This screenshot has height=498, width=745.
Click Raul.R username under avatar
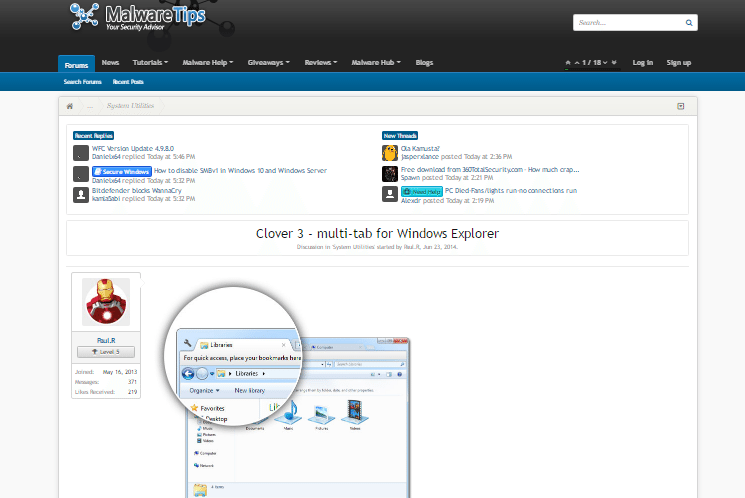[x=106, y=340]
